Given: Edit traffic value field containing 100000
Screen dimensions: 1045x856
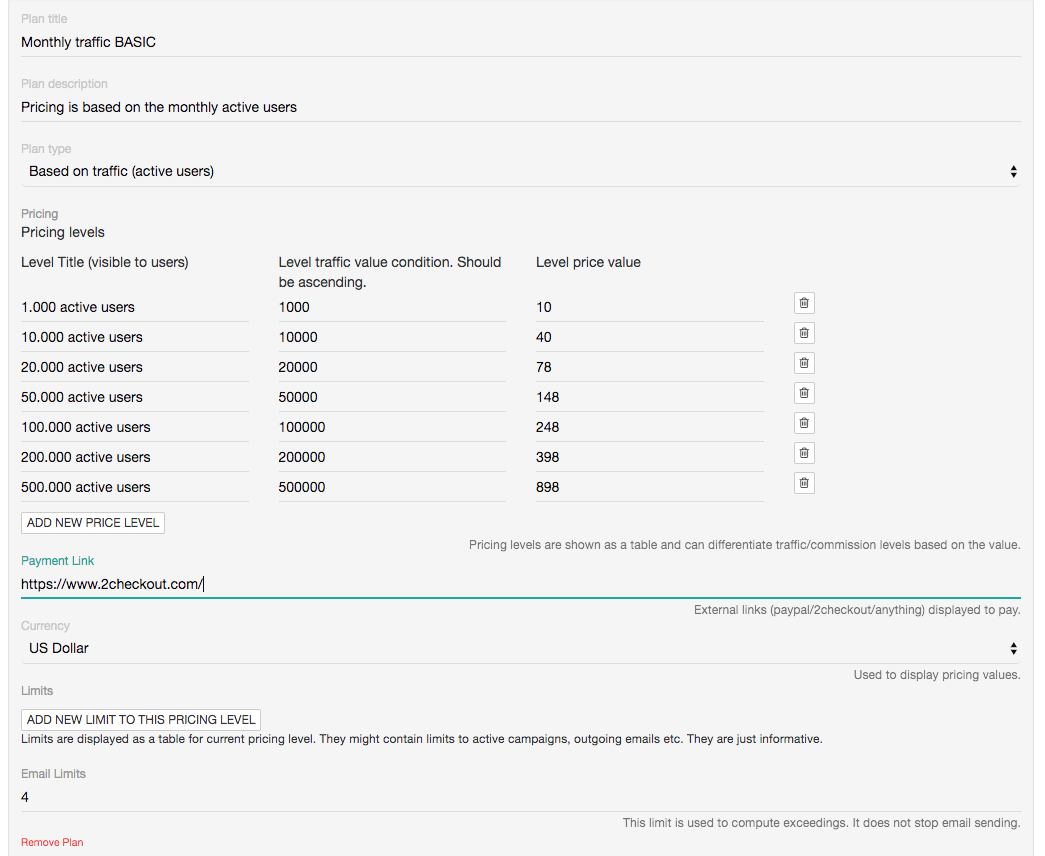Looking at the screenshot, I should [392, 427].
